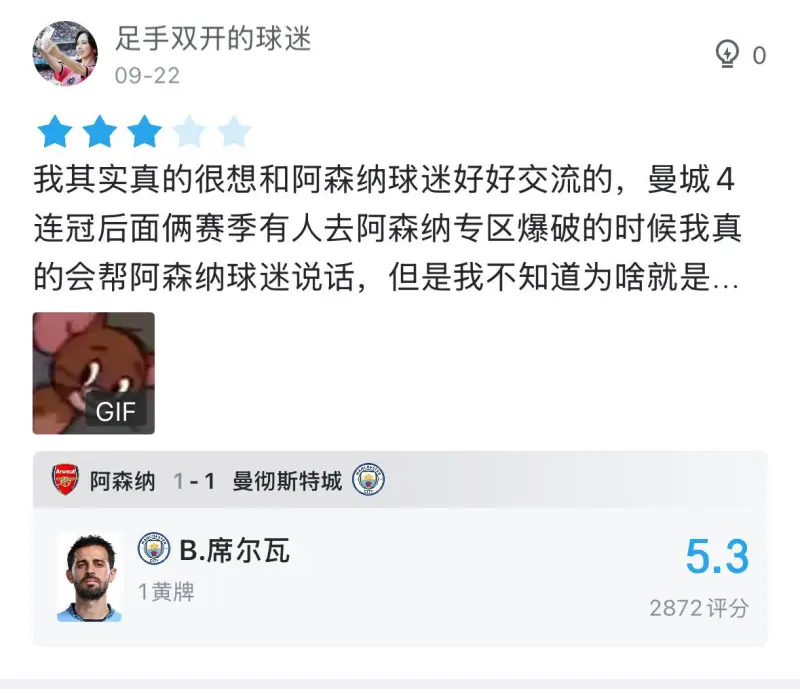Tap the lightbulb like icon
Image resolution: width=800 pixels, height=689 pixels.
tap(727, 54)
